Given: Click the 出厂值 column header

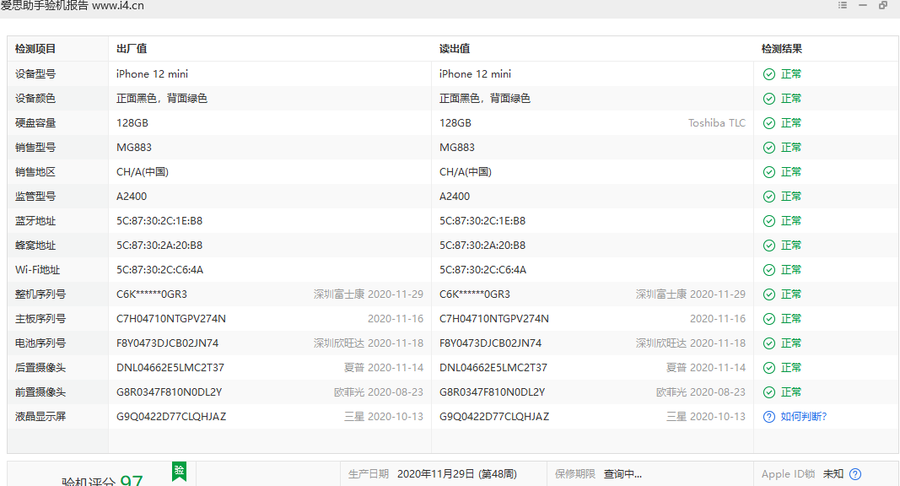Looking at the screenshot, I should (132, 49).
